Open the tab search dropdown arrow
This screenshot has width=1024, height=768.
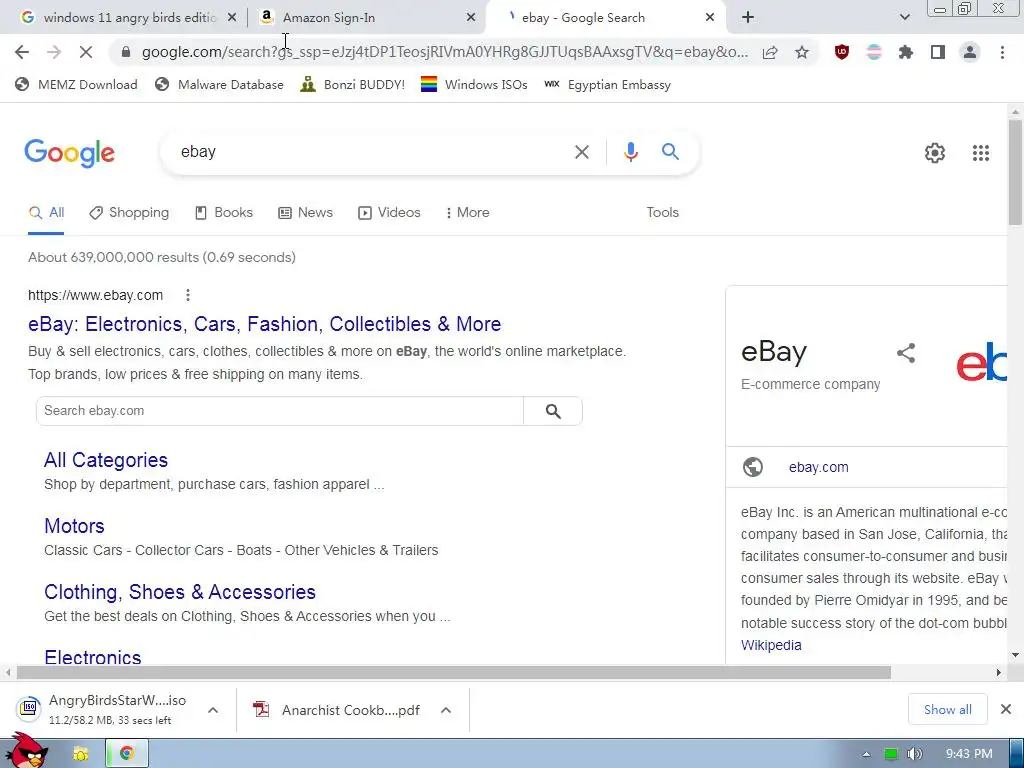904,18
